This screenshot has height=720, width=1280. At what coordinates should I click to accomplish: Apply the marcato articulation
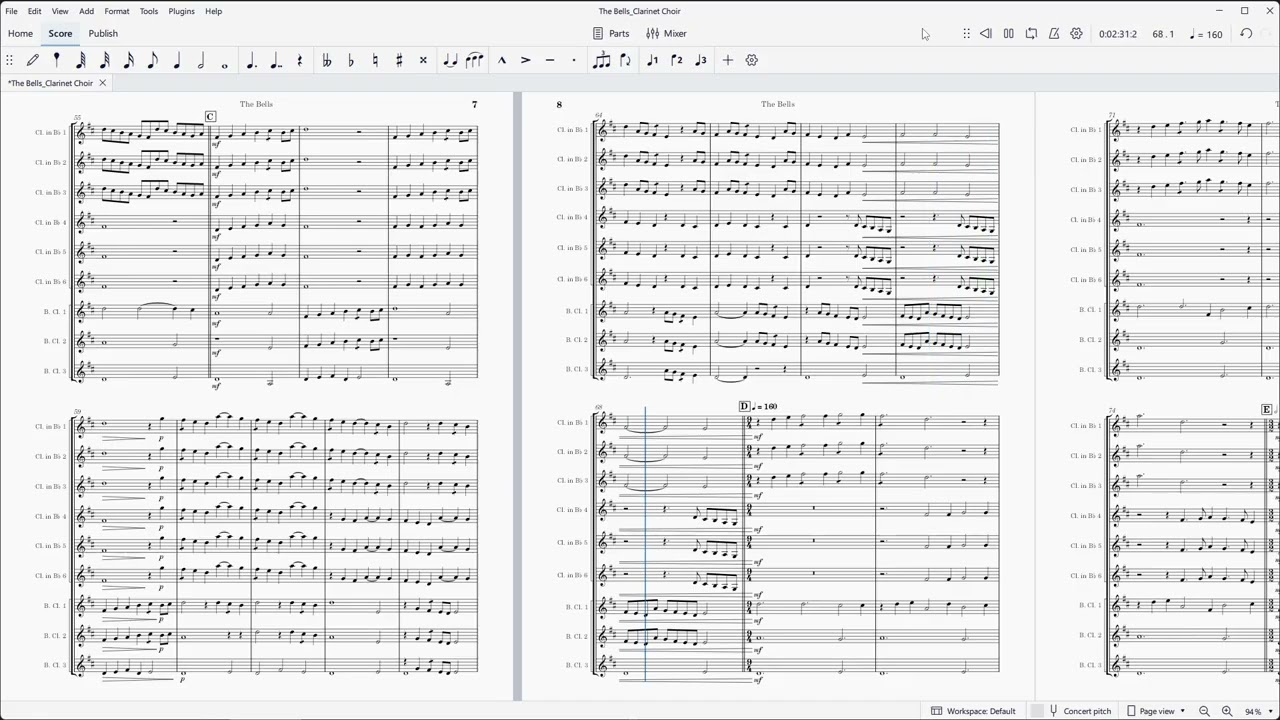(x=501, y=60)
